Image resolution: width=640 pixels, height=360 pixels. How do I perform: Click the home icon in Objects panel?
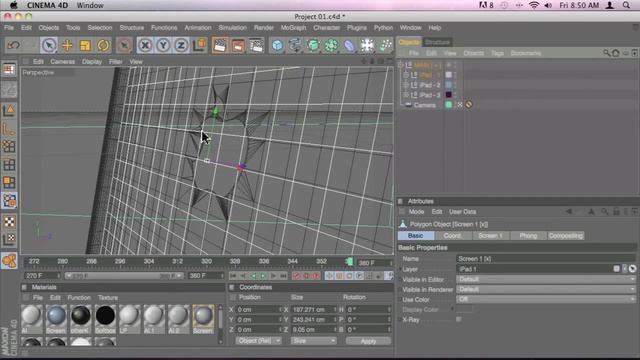pos(616,53)
